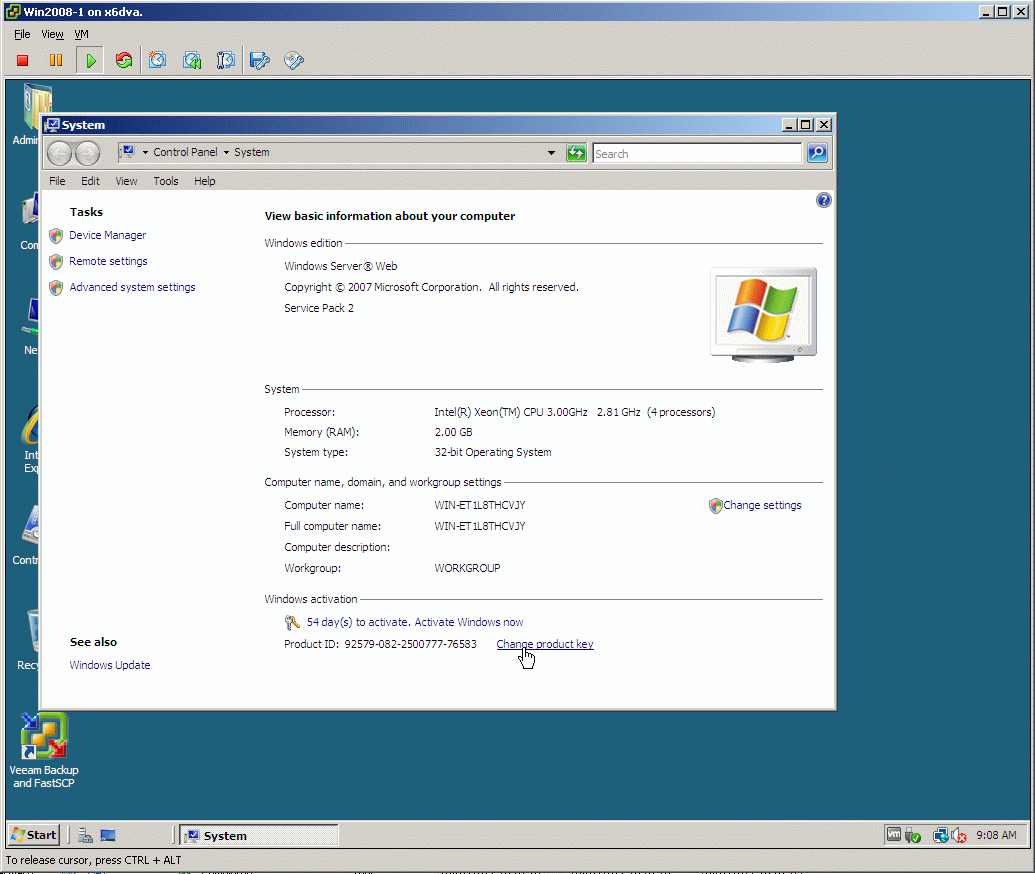Open the Help menu in System window
1035x874 pixels.
(x=205, y=181)
